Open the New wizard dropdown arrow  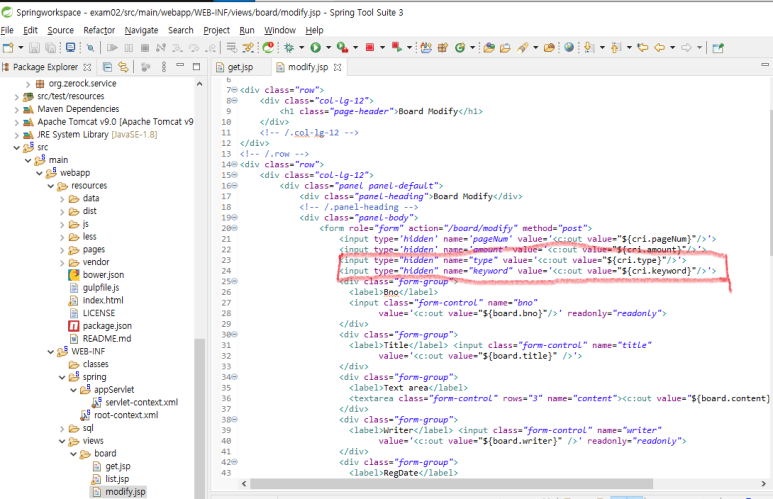[21, 48]
